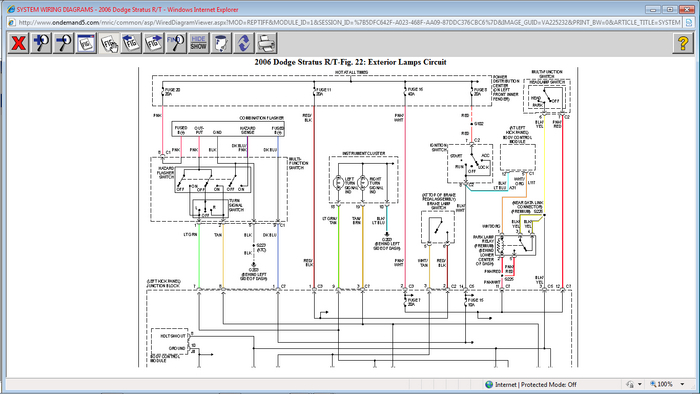Click the Ignition Switch component box

(470, 163)
